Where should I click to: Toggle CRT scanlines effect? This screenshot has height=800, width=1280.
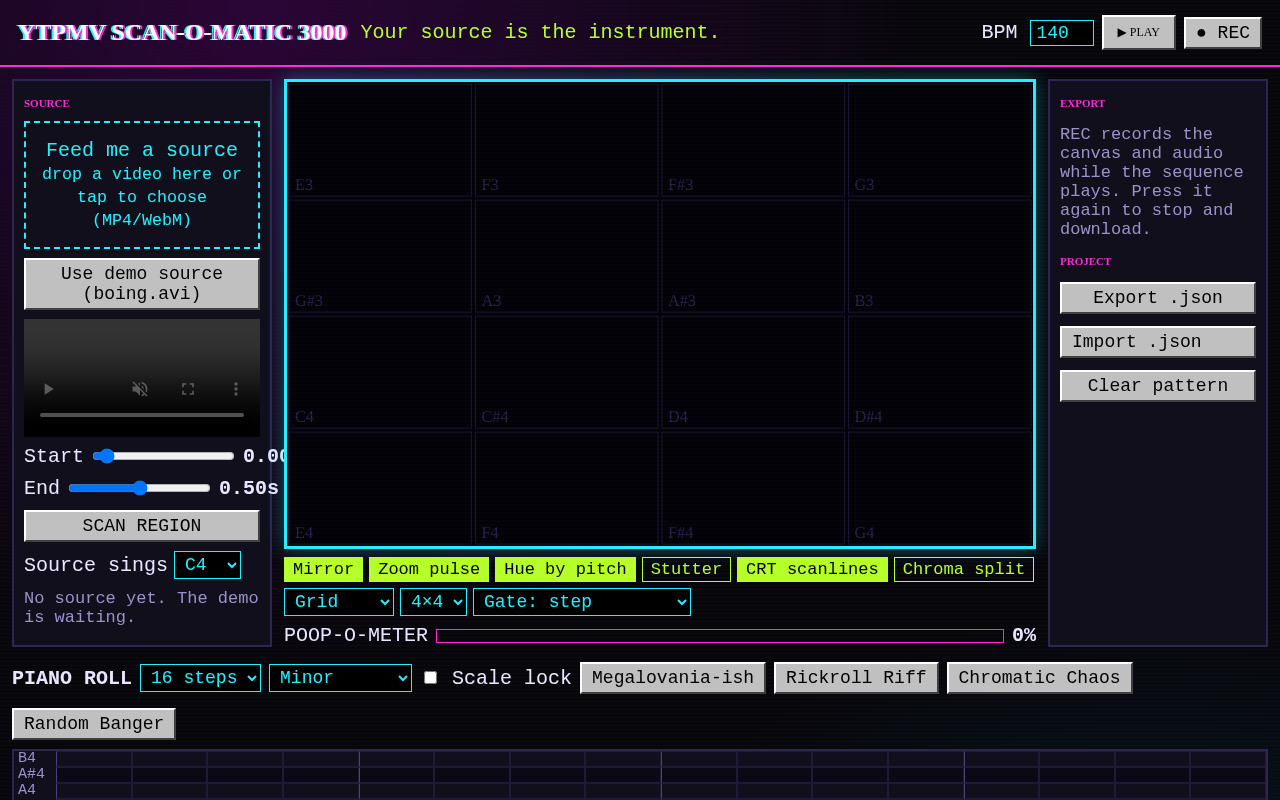pyautogui.click(x=812, y=570)
